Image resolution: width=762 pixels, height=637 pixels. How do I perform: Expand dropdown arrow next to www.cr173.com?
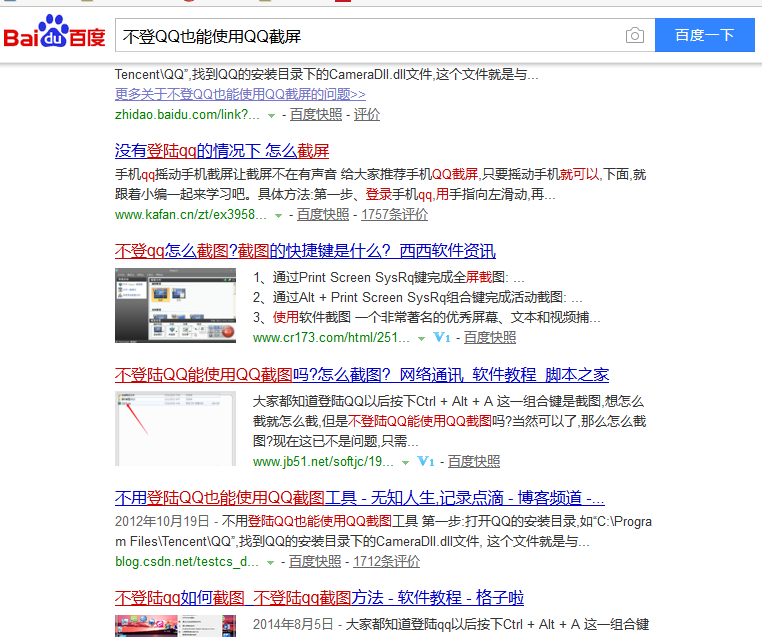pyautogui.click(x=421, y=339)
